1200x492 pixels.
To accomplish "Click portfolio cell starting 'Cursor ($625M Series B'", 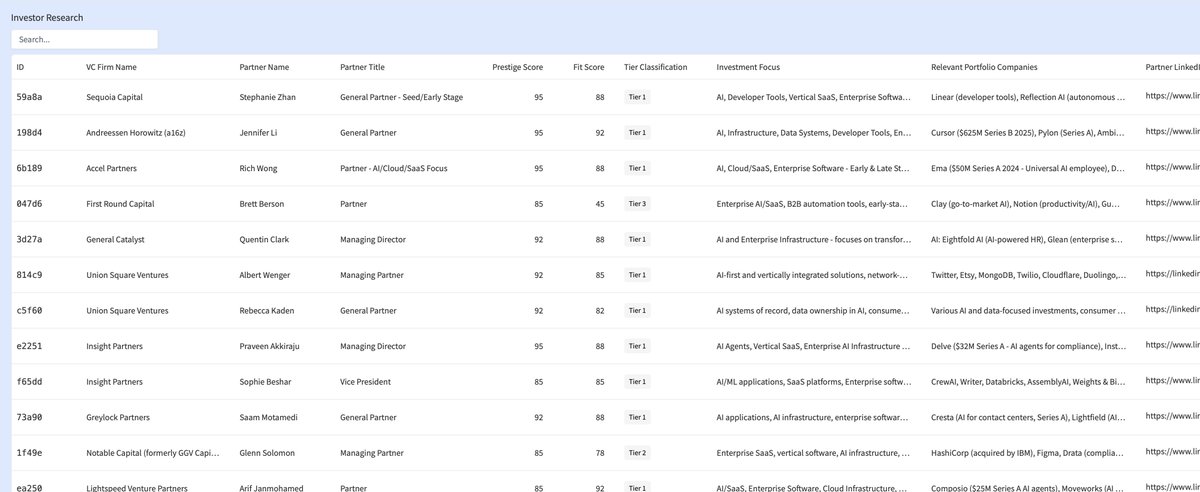I will click(1028, 133).
